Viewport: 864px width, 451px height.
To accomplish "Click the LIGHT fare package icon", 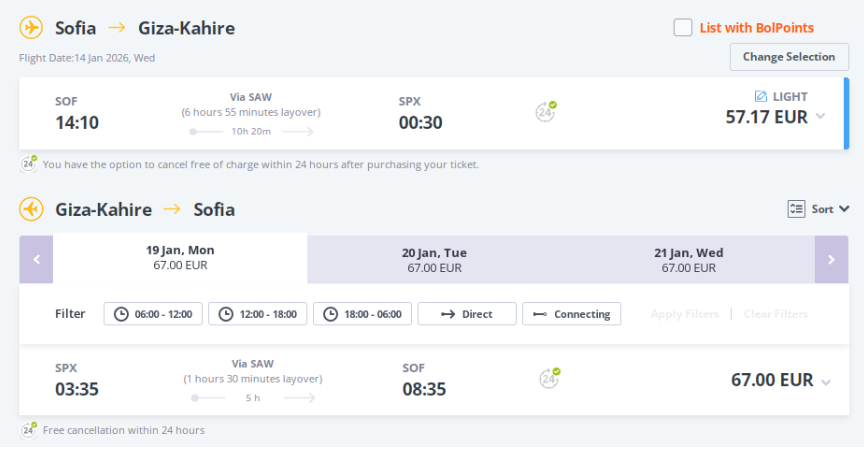I will click(761, 96).
